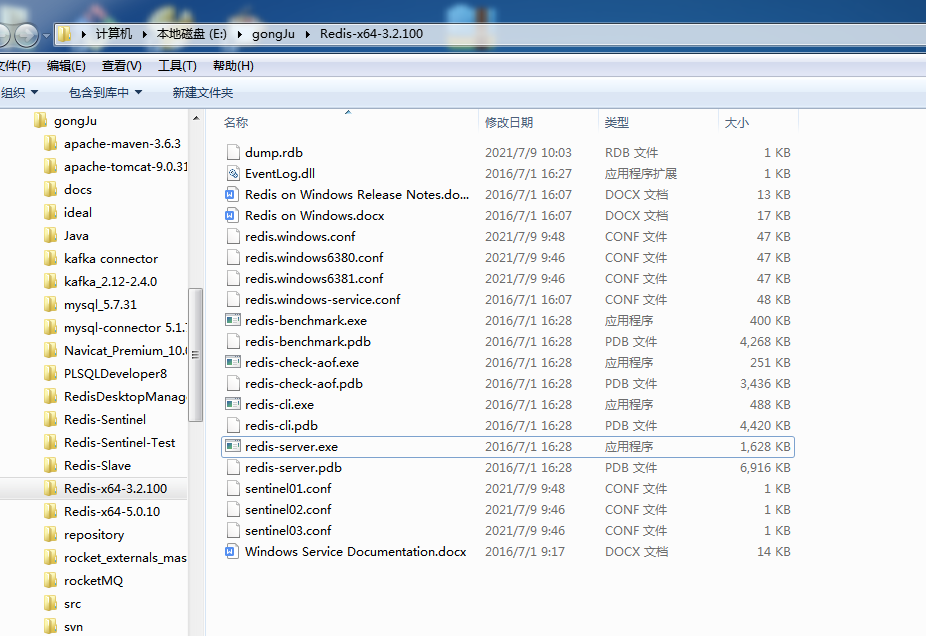Screen dimensions: 926x636
Task: Go to 计算机 in the address bar
Action: coord(114,34)
